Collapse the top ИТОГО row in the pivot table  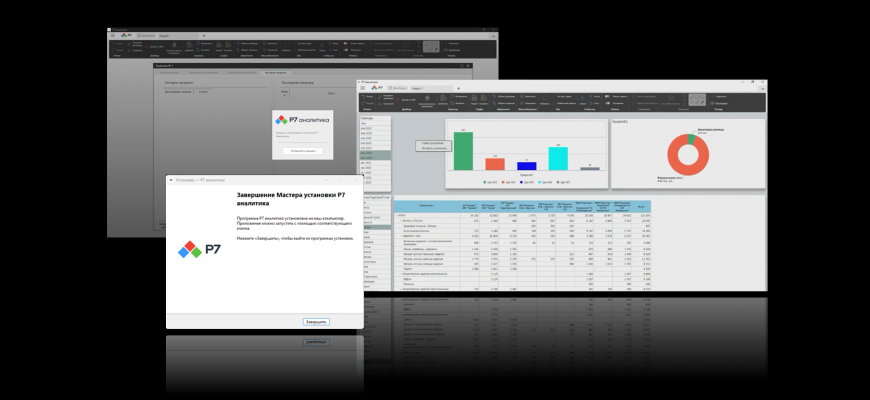coord(397,215)
